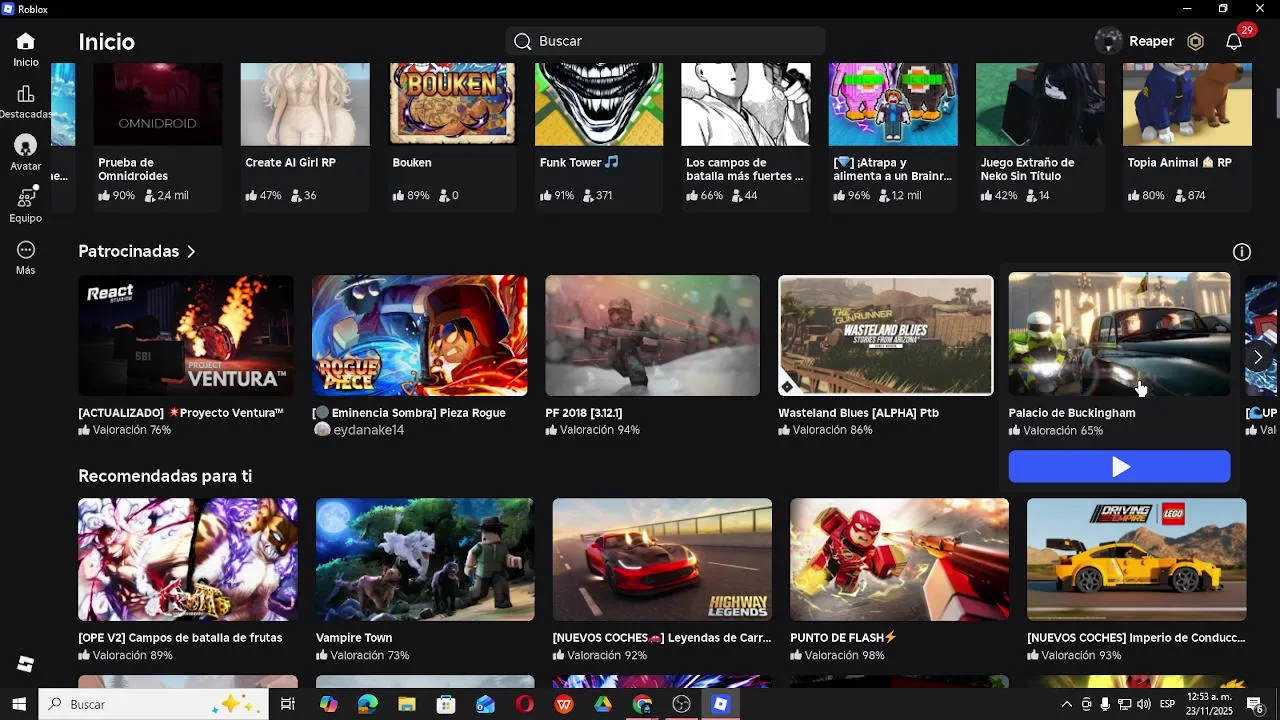This screenshot has height=720, width=1280.
Task: Click the Windows taskbar Buscar search box
Action: pos(154,704)
